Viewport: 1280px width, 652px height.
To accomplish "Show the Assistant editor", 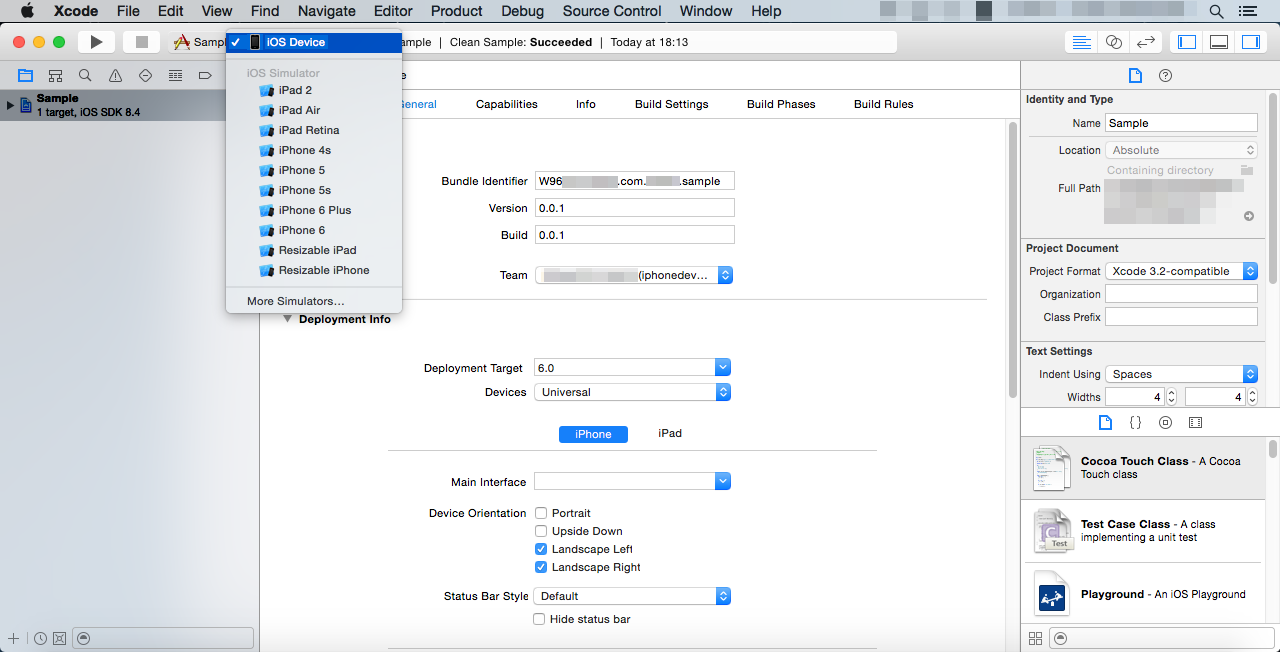I will point(1113,42).
